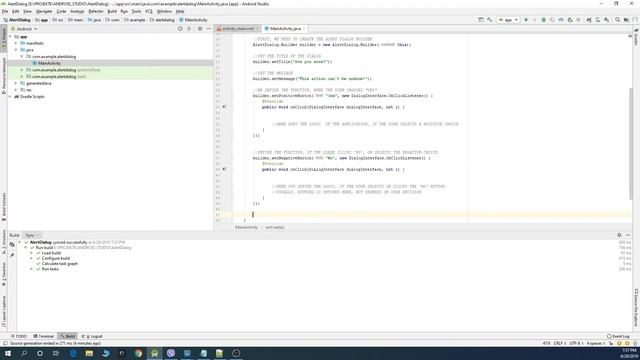640x360 pixels.
Task: Open the TODO tool window
Action: click(x=19, y=336)
